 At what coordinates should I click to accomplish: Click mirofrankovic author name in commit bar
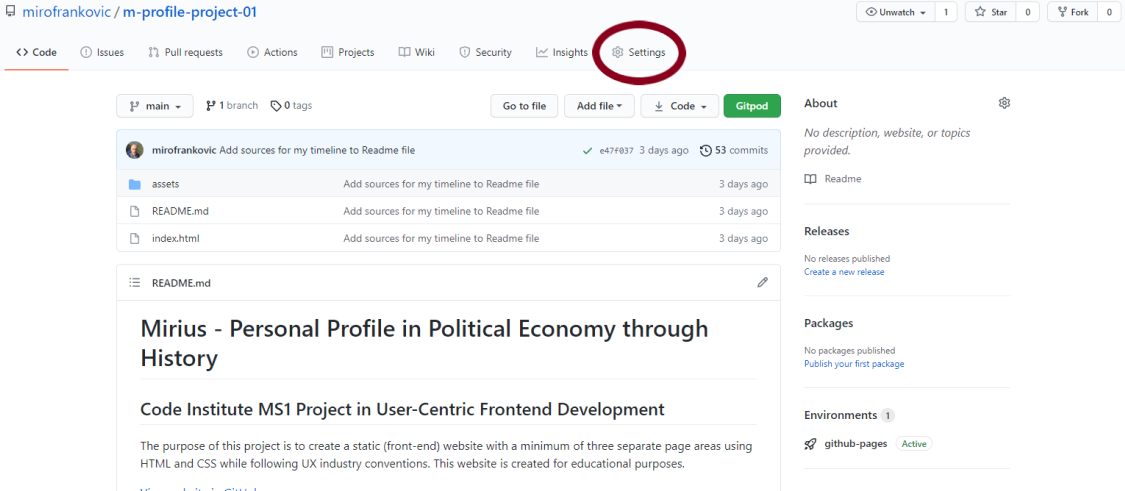pyautogui.click(x=184, y=150)
